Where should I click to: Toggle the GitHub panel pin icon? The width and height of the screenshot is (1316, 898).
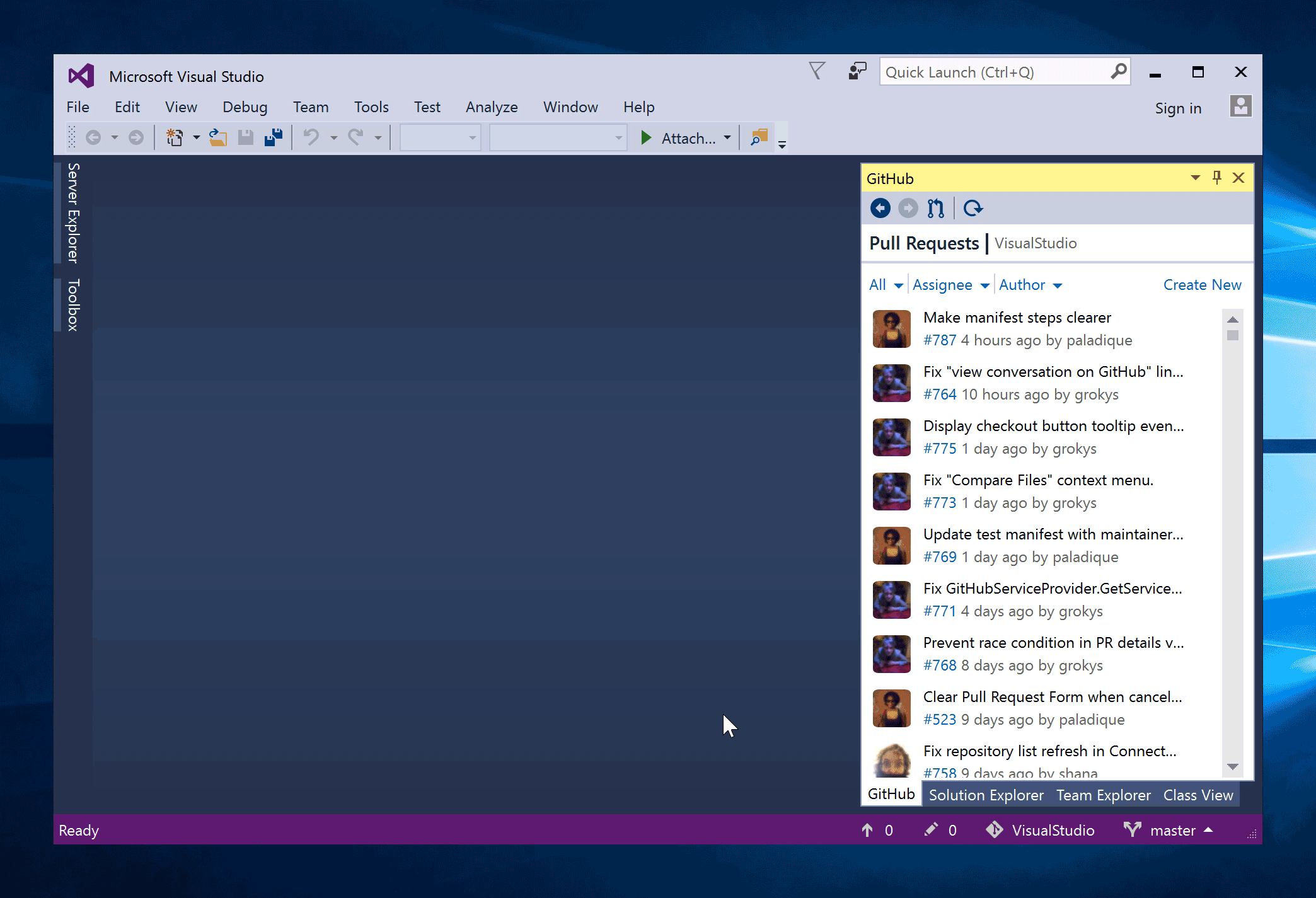coord(1216,178)
